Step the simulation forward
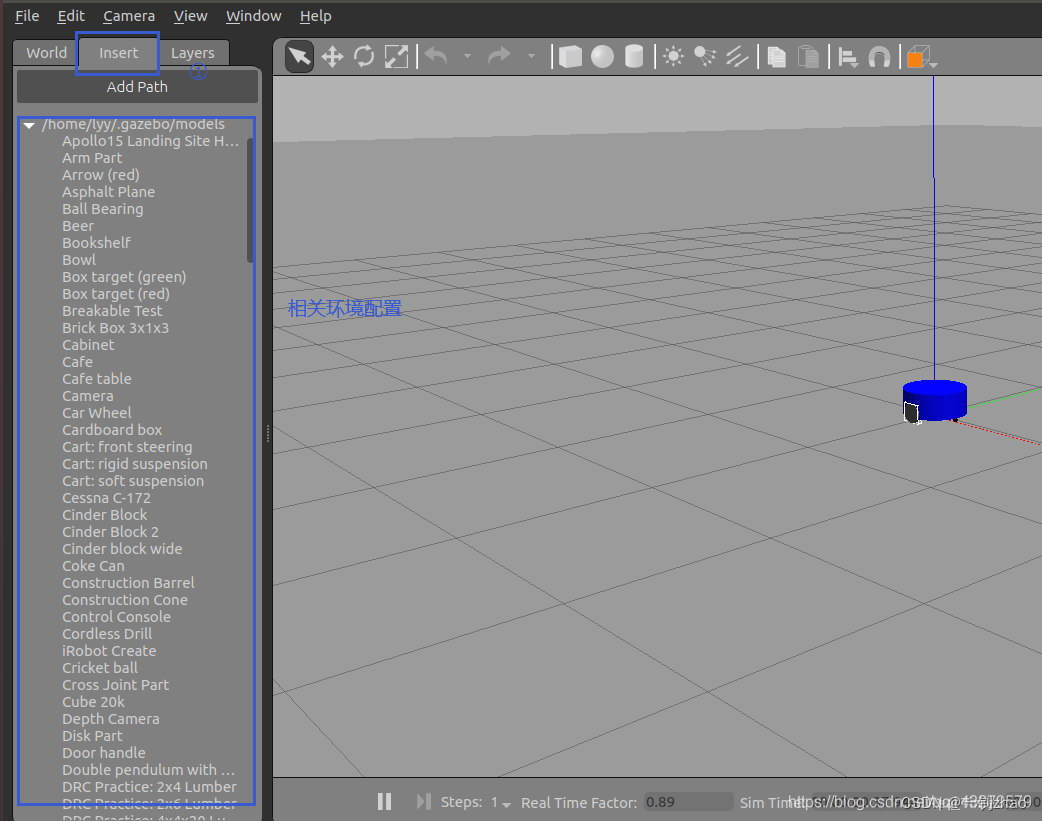1042x821 pixels. [x=423, y=801]
